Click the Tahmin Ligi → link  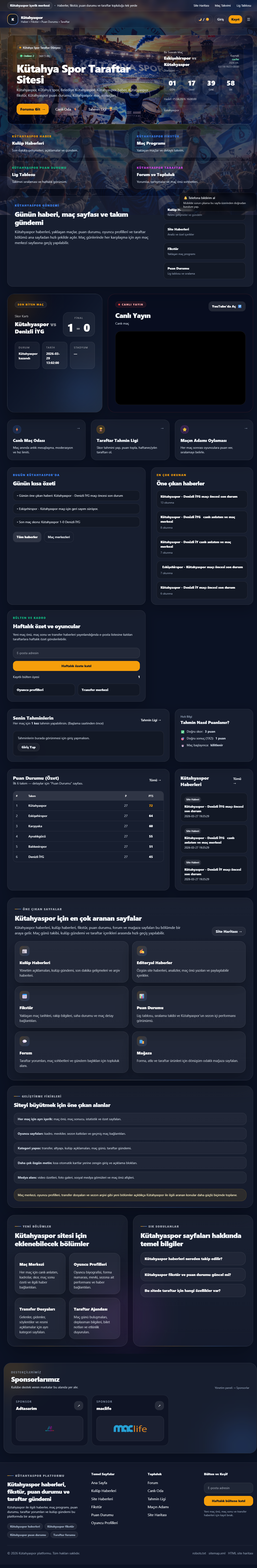(151, 720)
